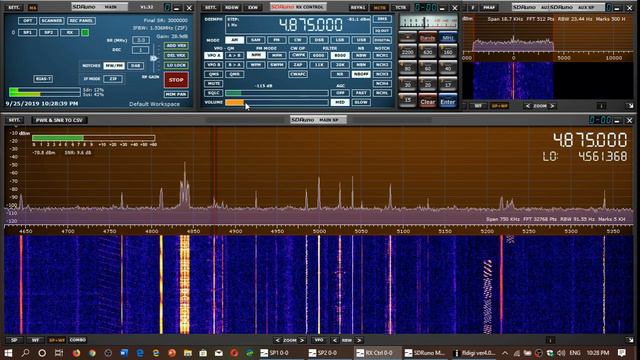Click RX Control frequency display 4.875.000
The width and height of the screenshot is (640, 360).
pos(311,25)
